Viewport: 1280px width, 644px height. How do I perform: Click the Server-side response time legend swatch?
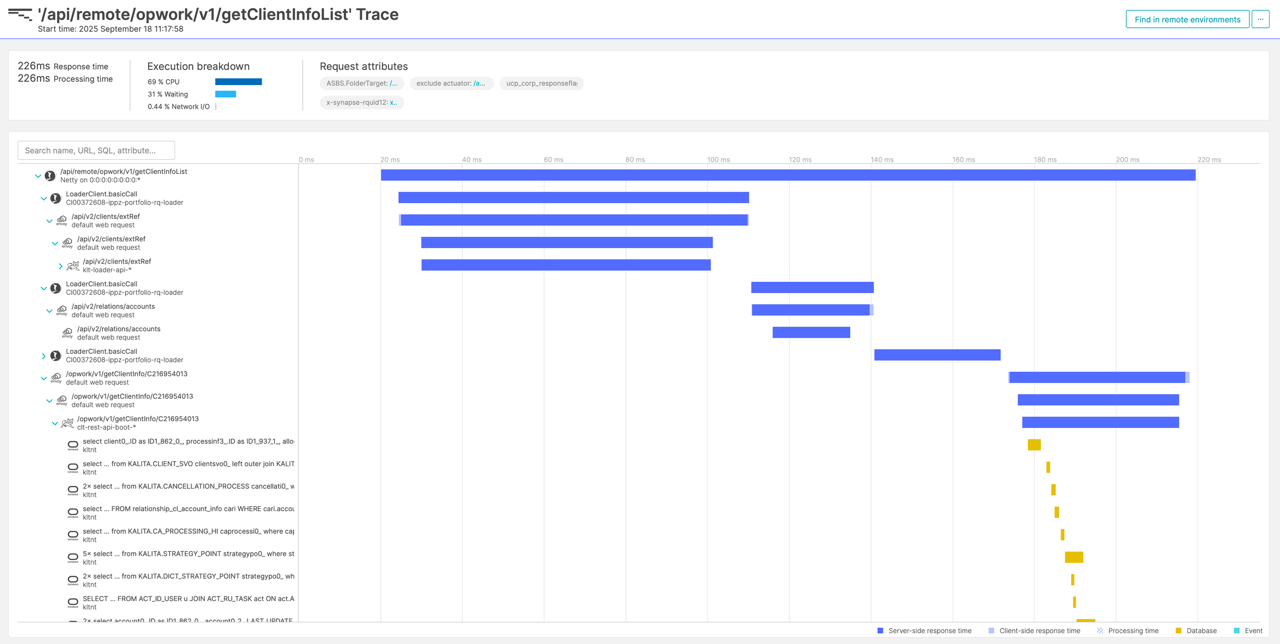click(880, 631)
